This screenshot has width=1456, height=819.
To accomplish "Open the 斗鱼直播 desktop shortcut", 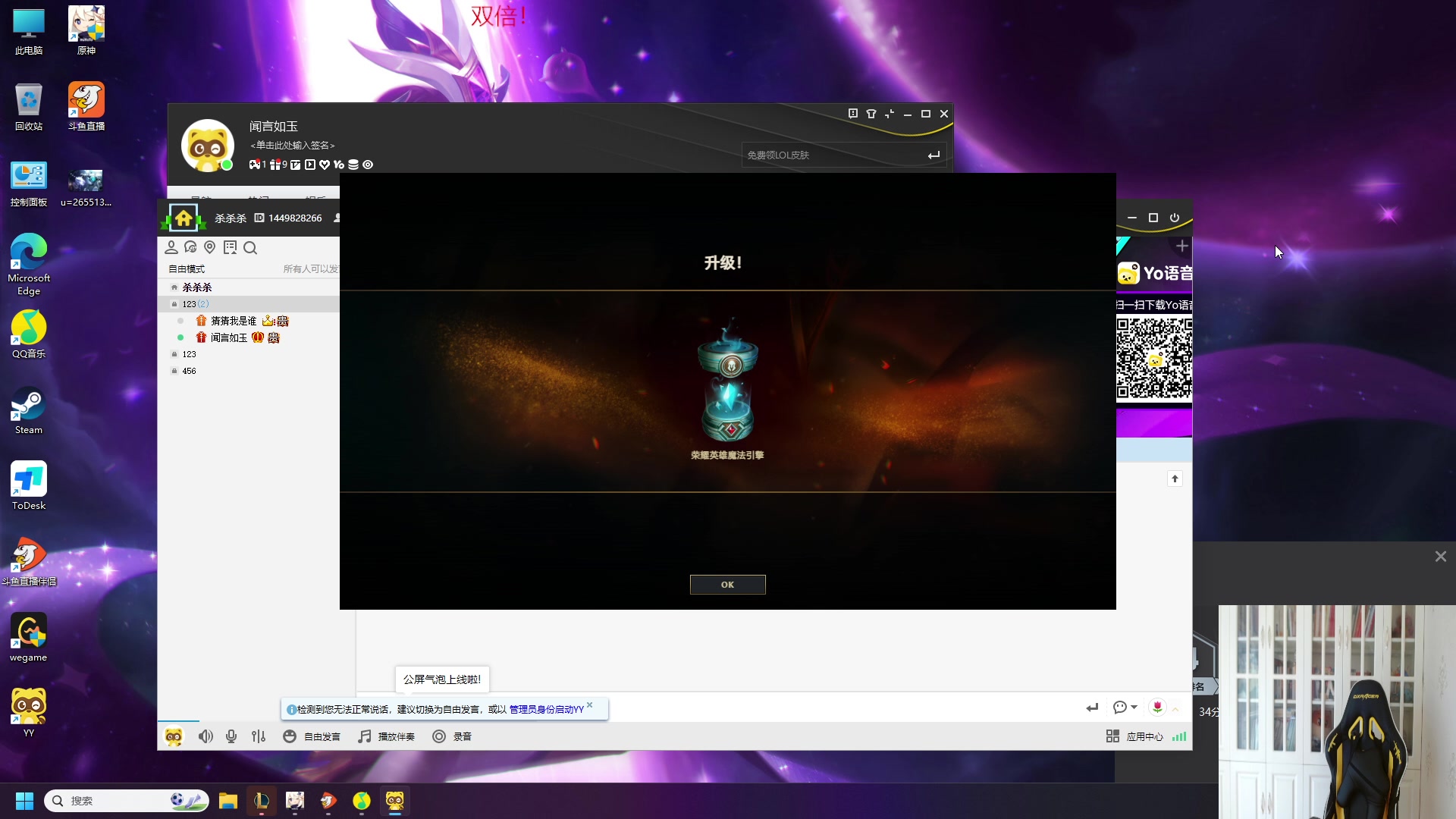I will pos(86,107).
